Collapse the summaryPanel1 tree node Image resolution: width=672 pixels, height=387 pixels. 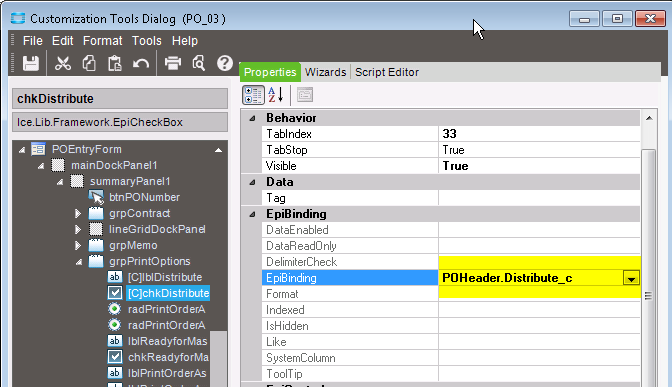[x=60, y=182]
